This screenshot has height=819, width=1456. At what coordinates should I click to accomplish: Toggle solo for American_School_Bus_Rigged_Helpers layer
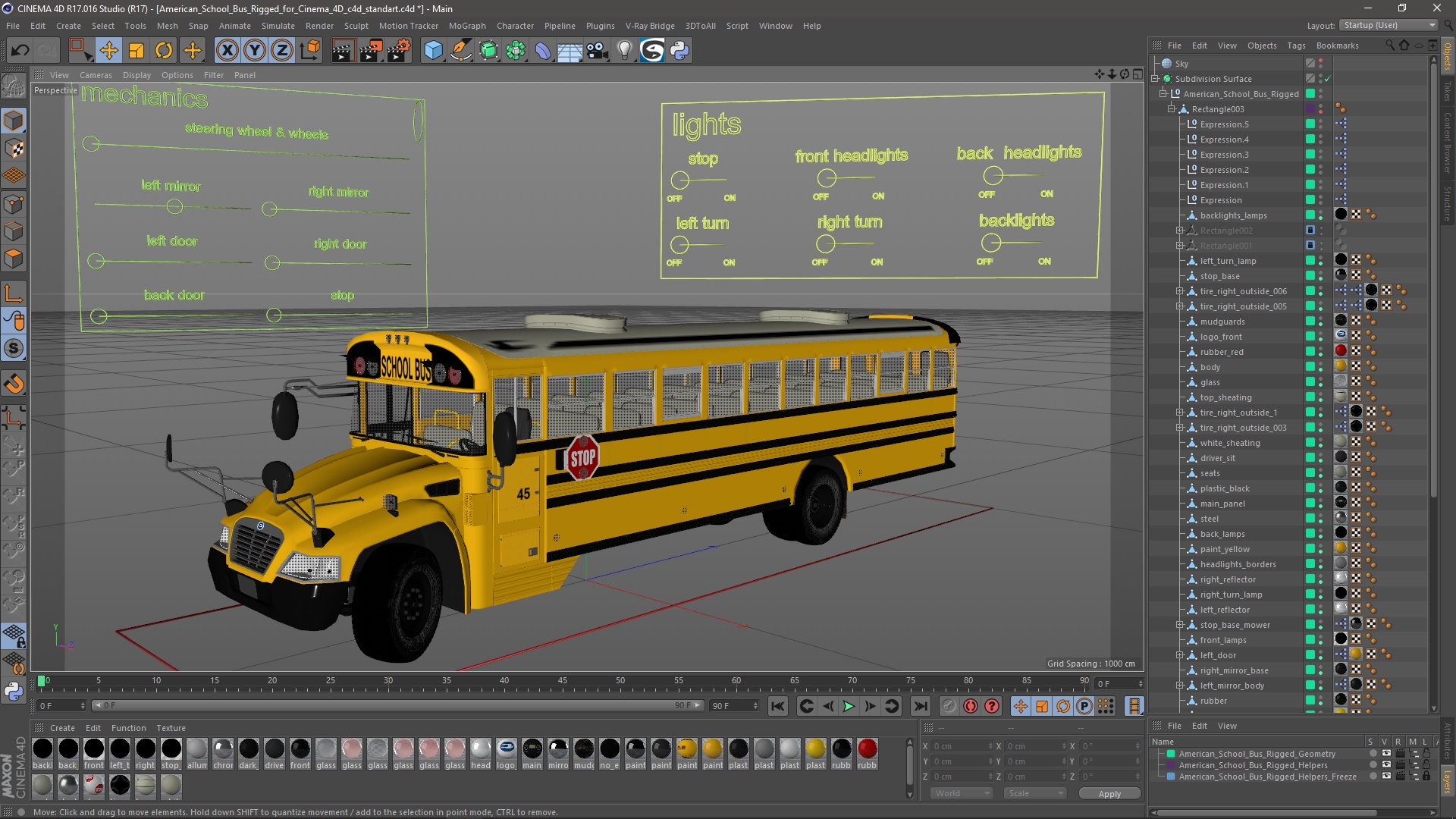pyautogui.click(x=1372, y=765)
